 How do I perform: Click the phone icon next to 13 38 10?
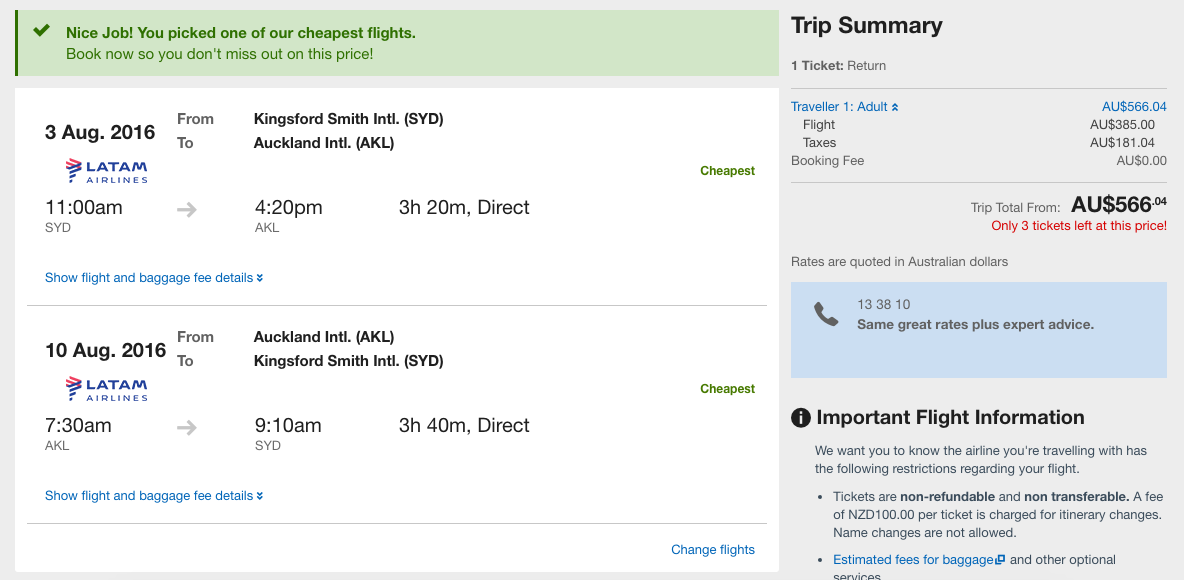point(826,314)
